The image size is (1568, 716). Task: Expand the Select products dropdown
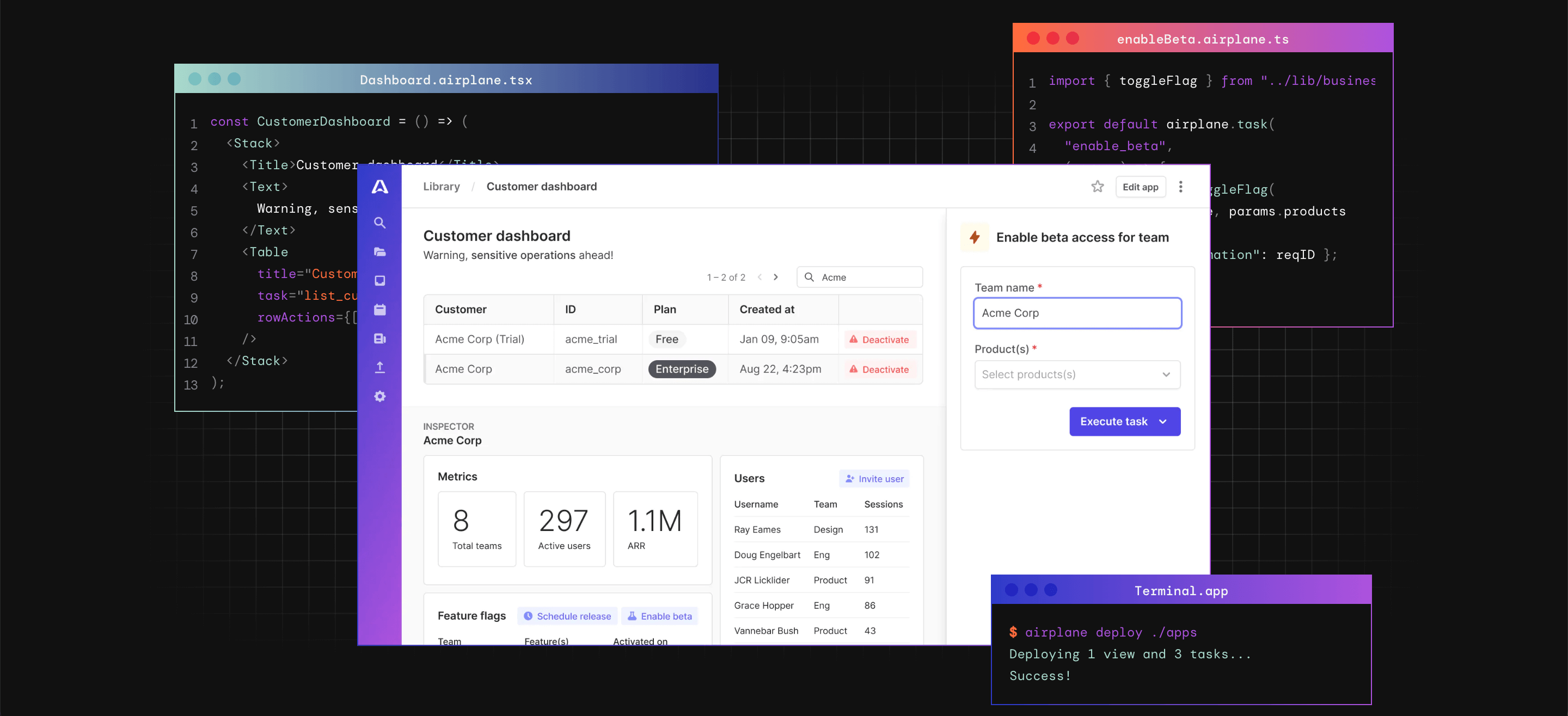[x=1077, y=375]
